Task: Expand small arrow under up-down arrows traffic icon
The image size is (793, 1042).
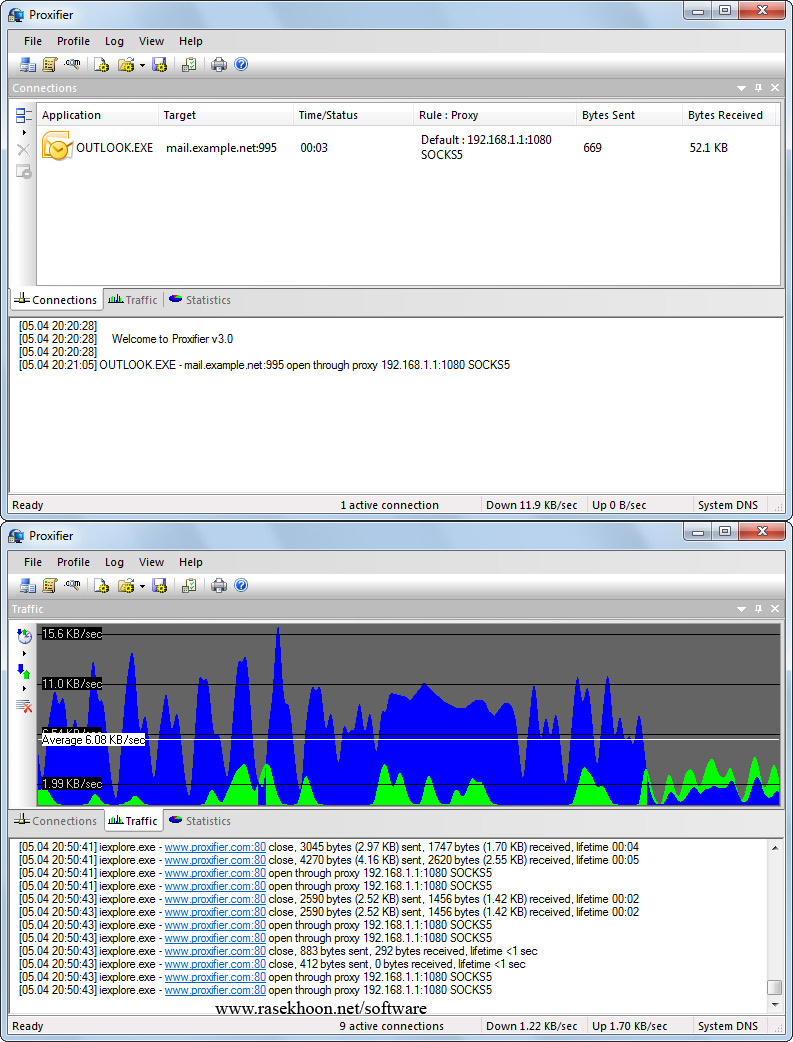Action: coord(25,688)
